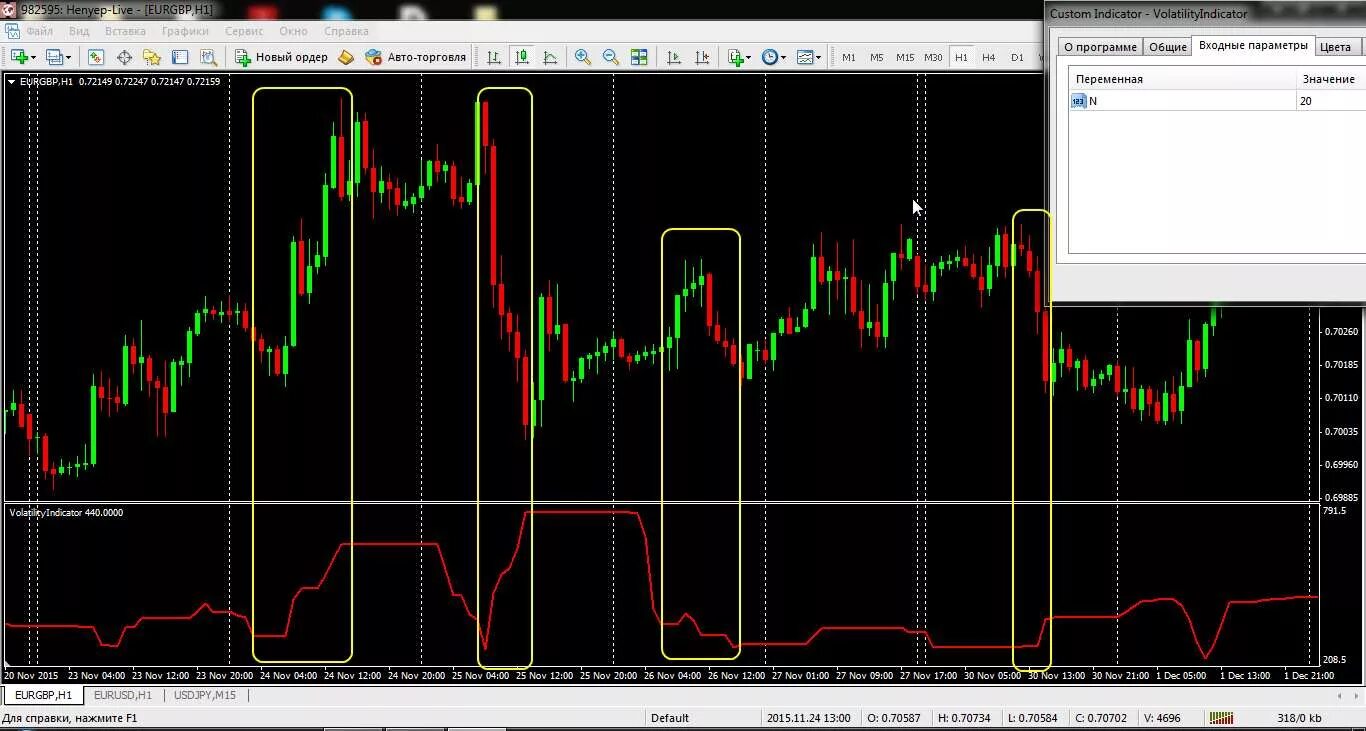Open the Navigator folder-star icon

tap(152, 57)
